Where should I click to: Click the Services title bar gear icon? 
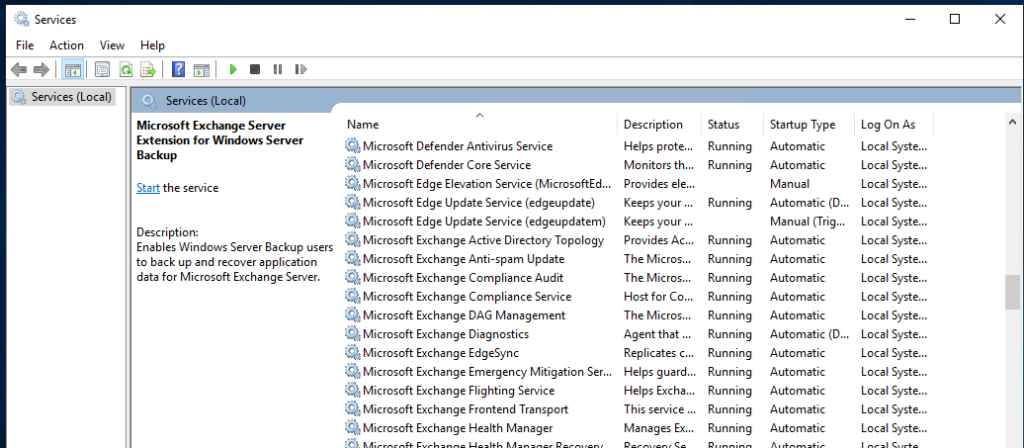pyautogui.click(x=22, y=19)
